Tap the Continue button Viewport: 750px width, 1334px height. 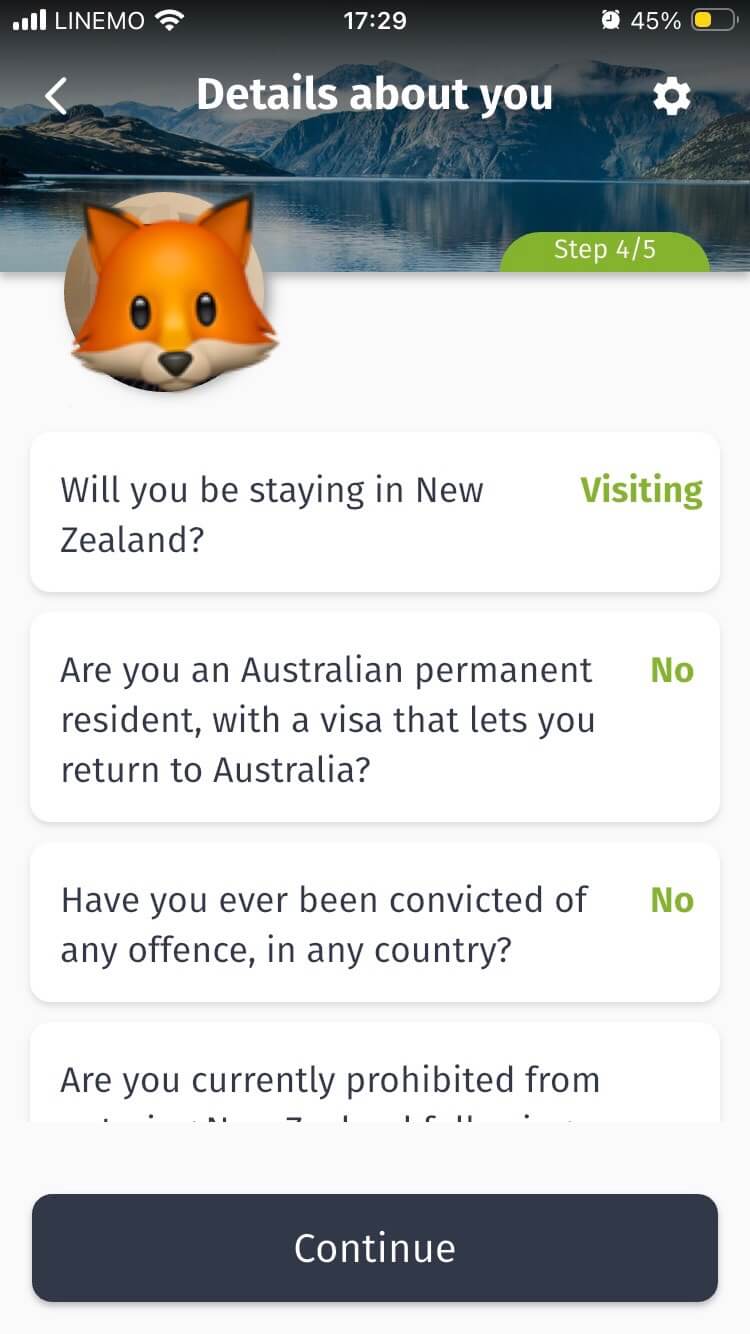click(375, 1248)
